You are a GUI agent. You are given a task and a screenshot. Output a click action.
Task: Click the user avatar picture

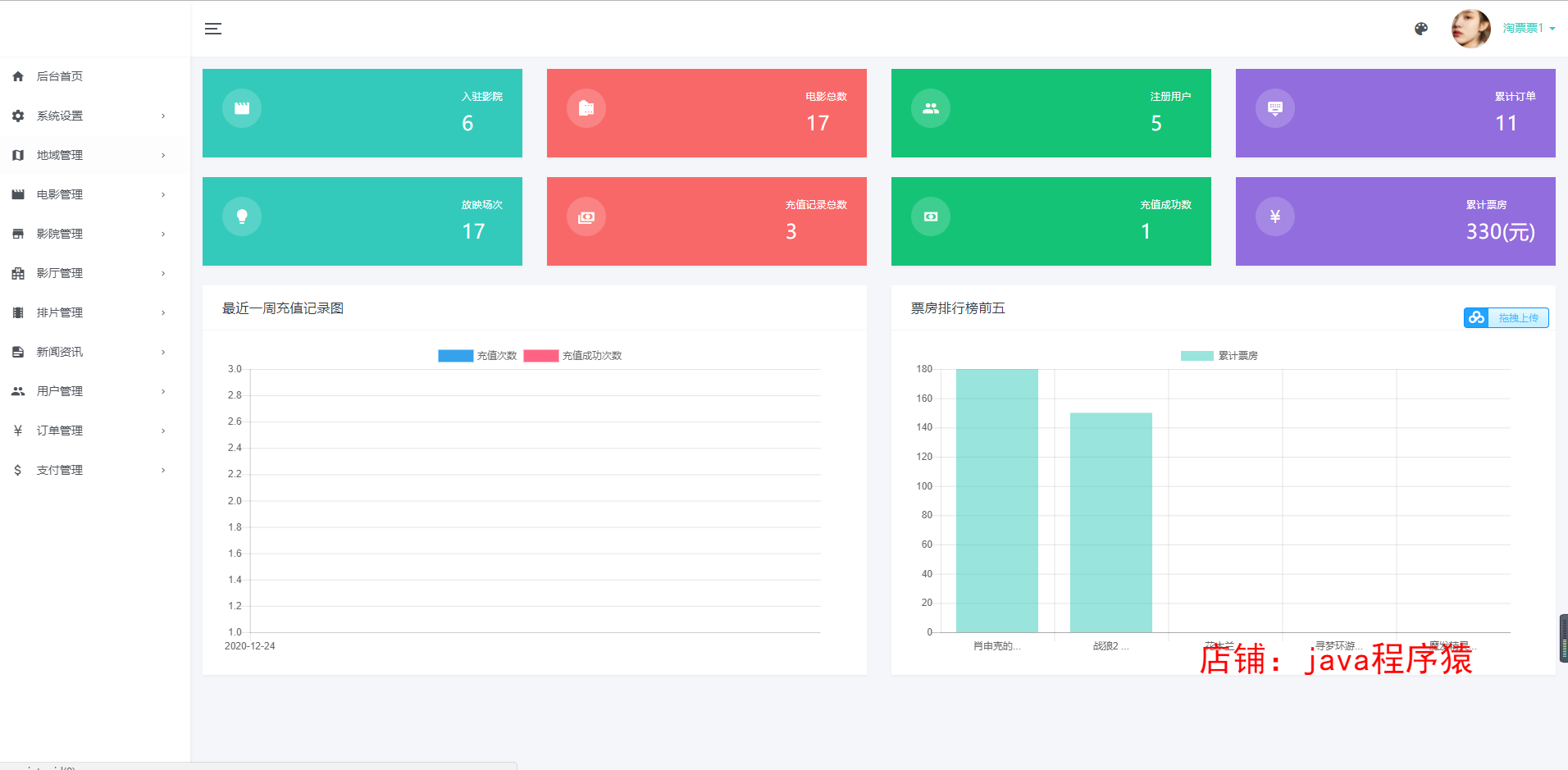click(x=1471, y=29)
